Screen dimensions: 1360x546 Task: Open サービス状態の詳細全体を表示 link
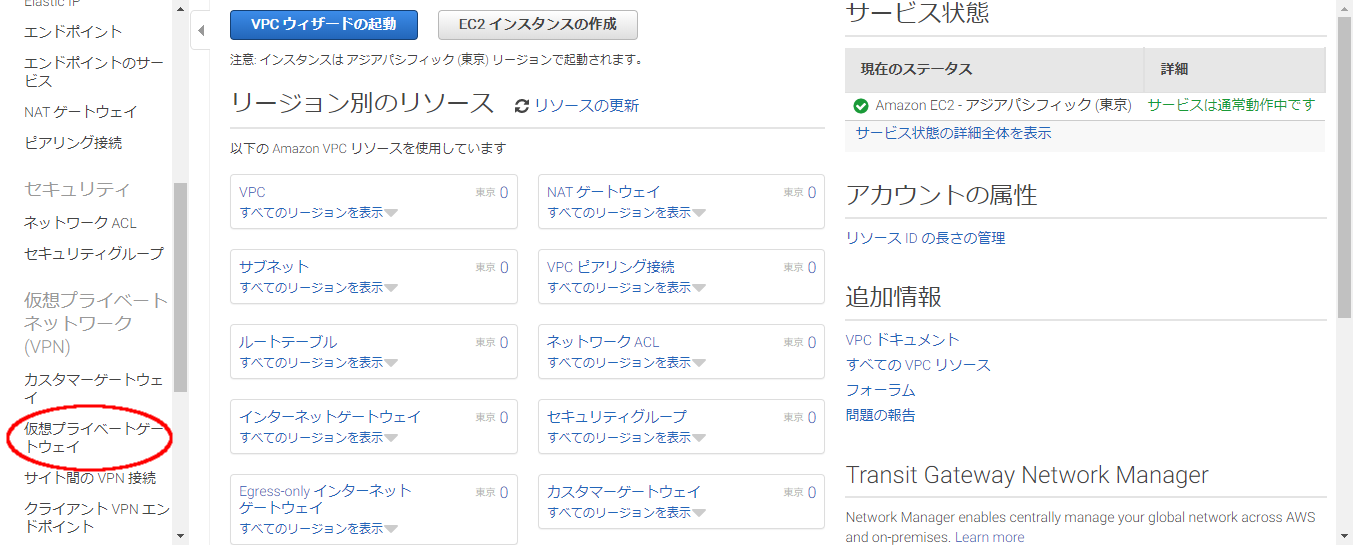(953, 133)
